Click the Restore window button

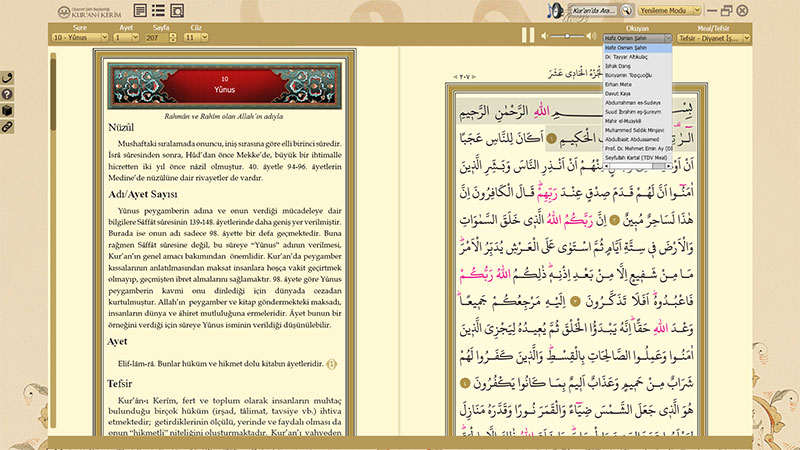pyautogui.click(x=727, y=10)
